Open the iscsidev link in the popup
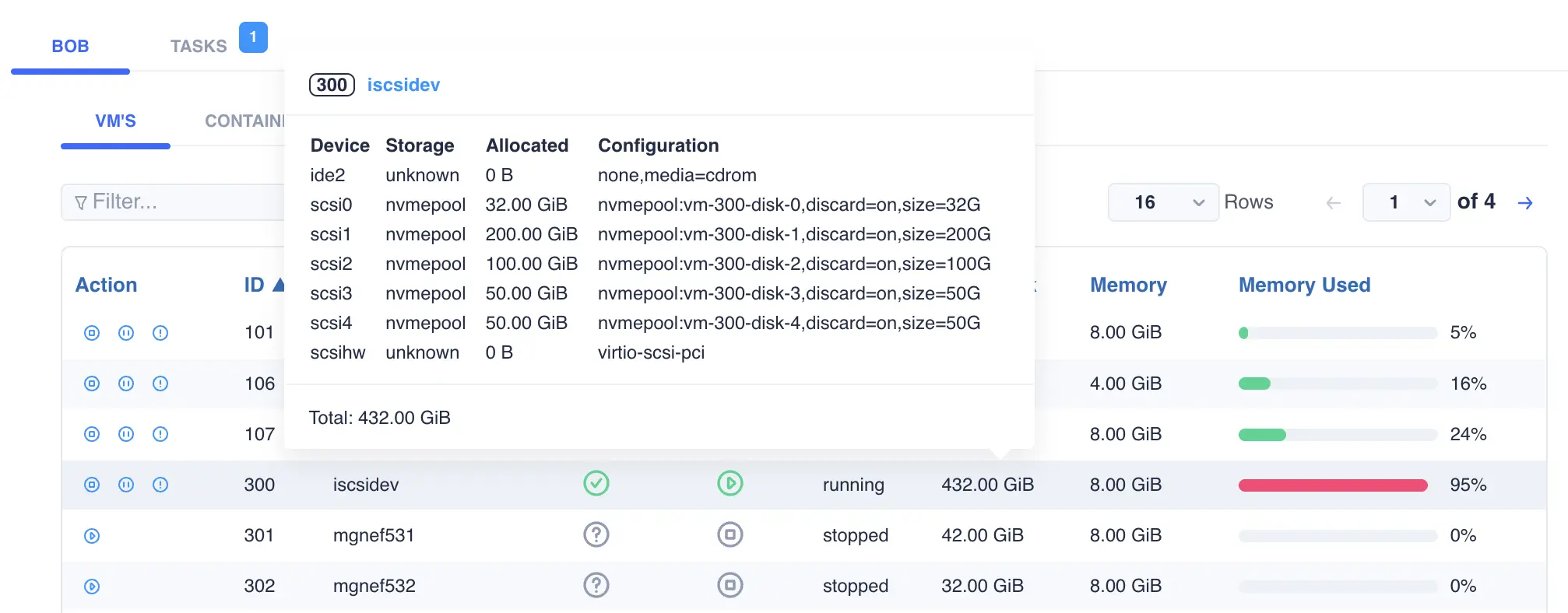The image size is (1568, 613). tap(403, 85)
